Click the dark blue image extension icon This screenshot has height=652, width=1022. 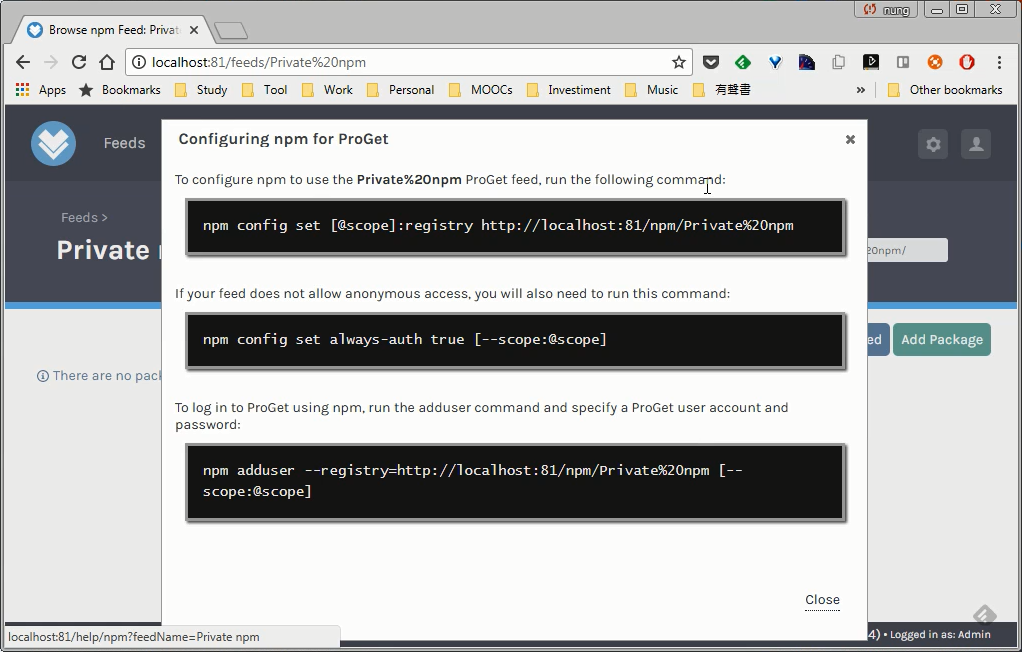[807, 62]
